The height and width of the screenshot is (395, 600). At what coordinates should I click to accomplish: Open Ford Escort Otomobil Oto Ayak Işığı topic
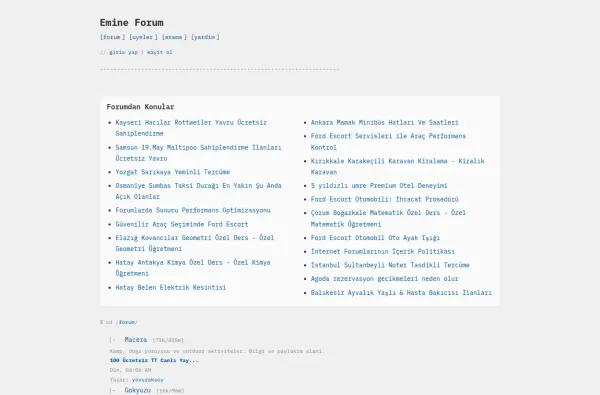pyautogui.click(x=375, y=238)
